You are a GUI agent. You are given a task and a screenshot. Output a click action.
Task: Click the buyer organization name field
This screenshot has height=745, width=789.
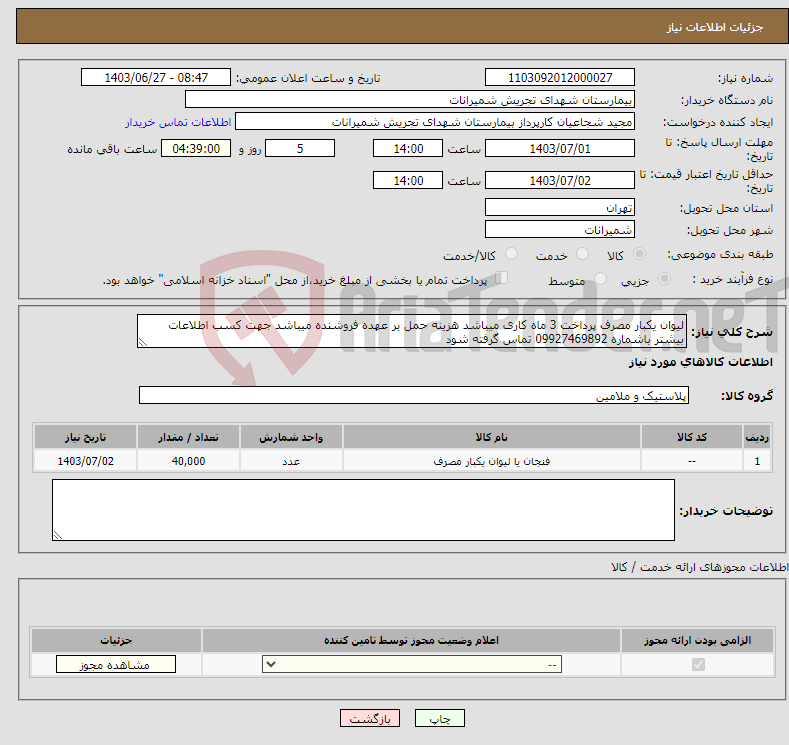tap(410, 100)
